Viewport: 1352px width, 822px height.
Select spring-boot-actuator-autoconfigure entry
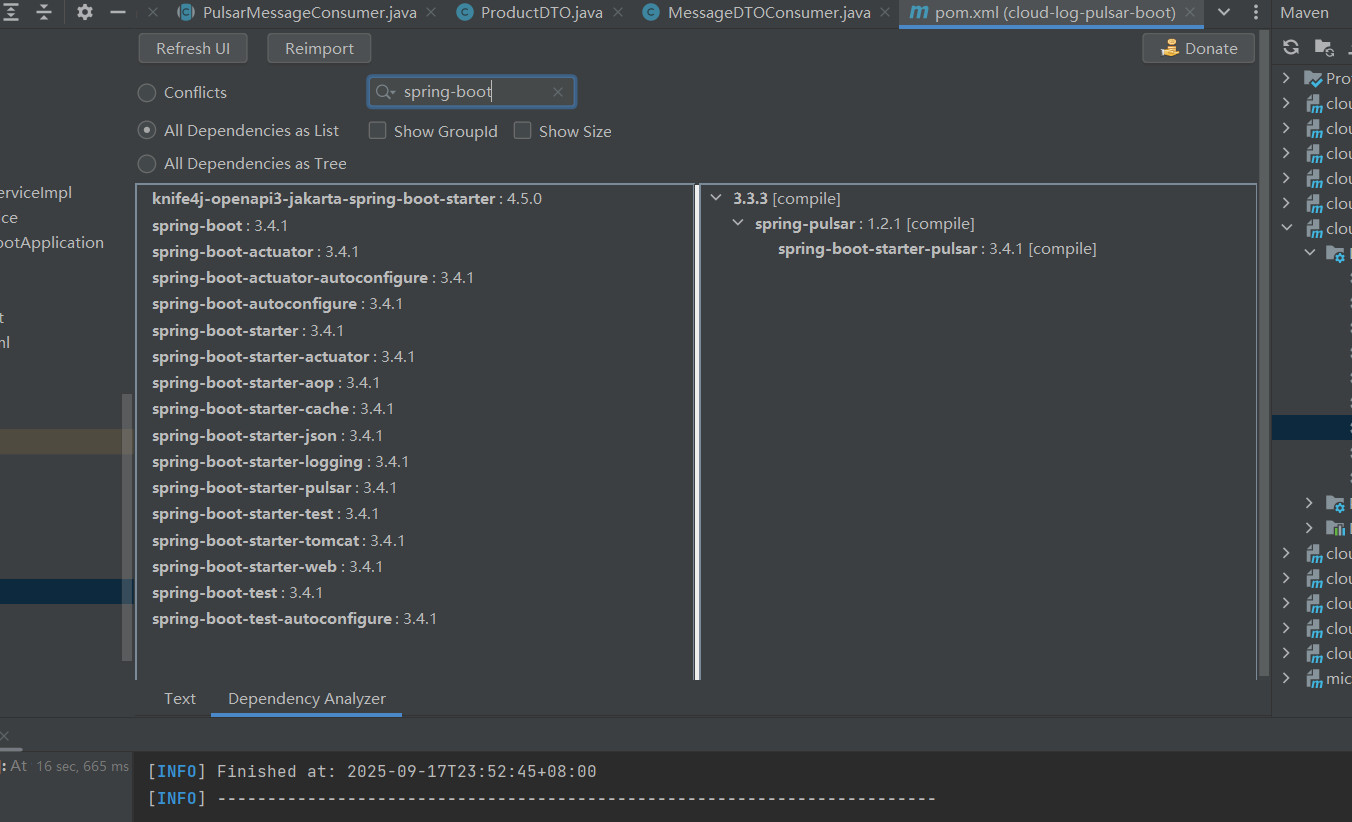tap(313, 278)
